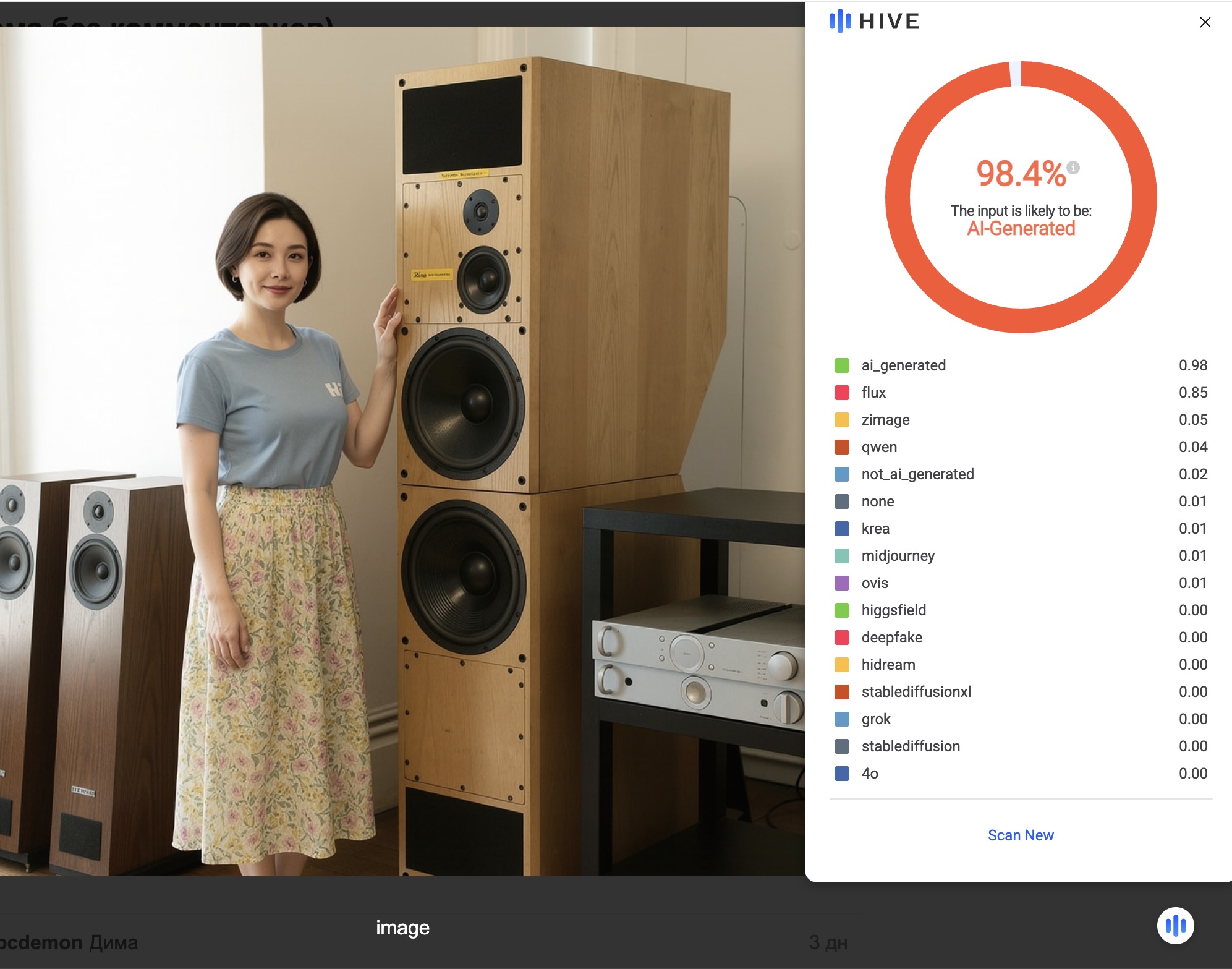
Task: Click Scan New link
Action: point(1021,835)
